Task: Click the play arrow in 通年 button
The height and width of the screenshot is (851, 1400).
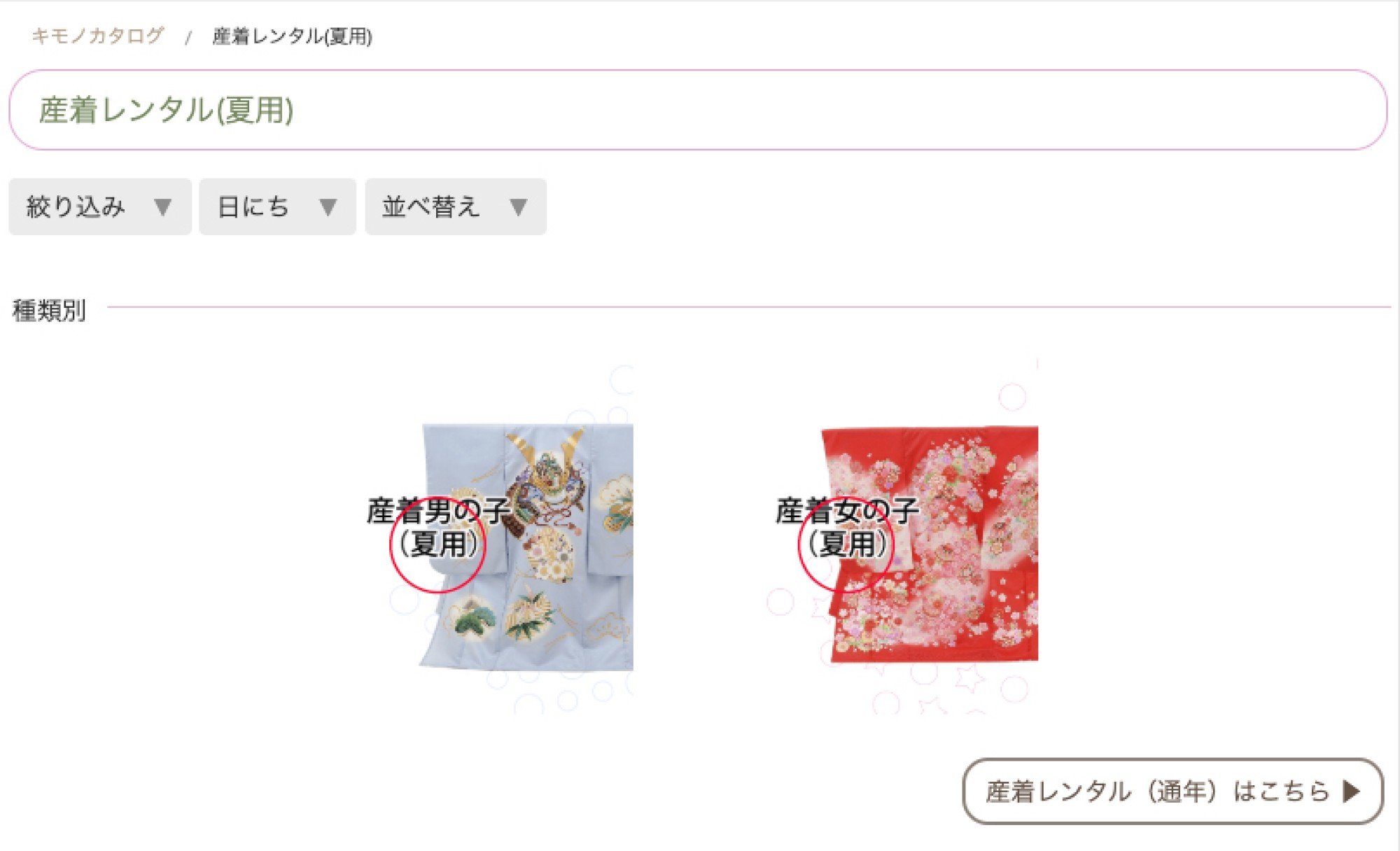Action: (x=1352, y=792)
